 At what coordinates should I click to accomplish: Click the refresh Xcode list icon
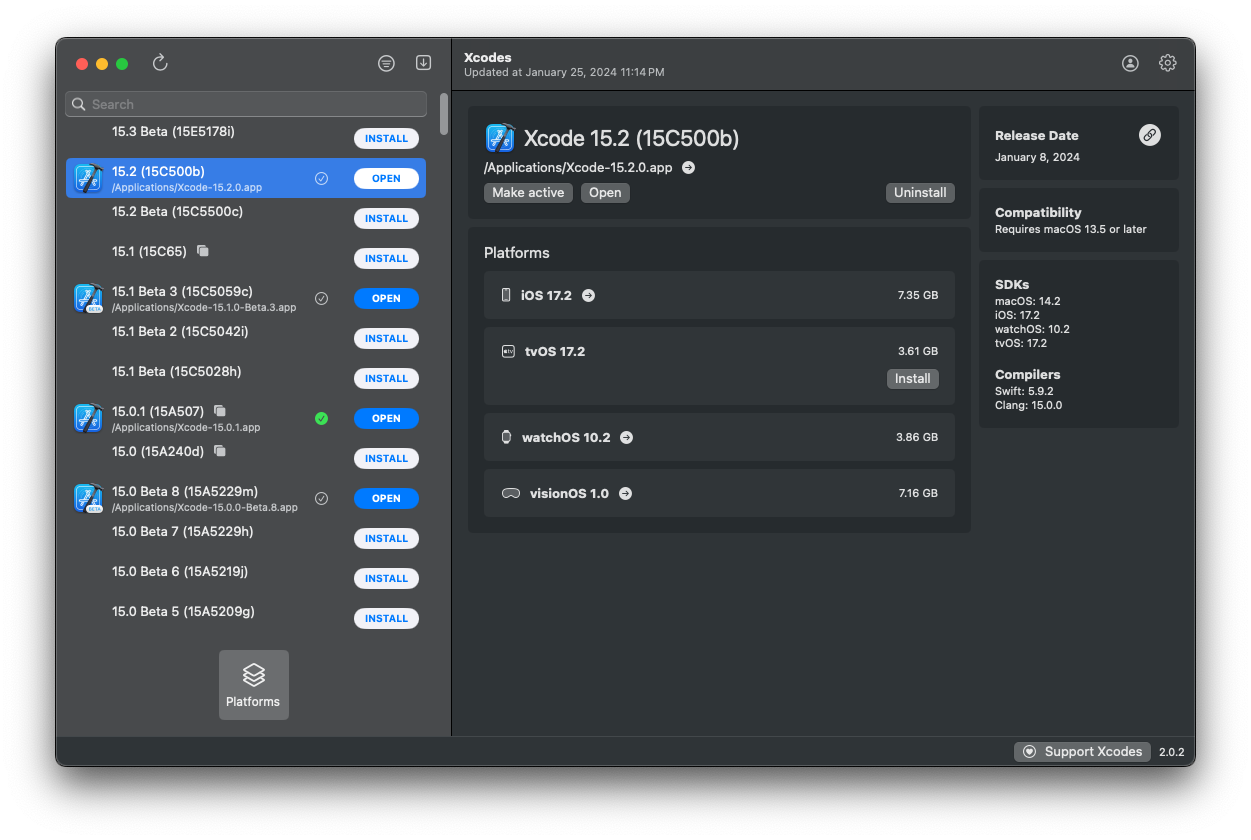click(160, 63)
